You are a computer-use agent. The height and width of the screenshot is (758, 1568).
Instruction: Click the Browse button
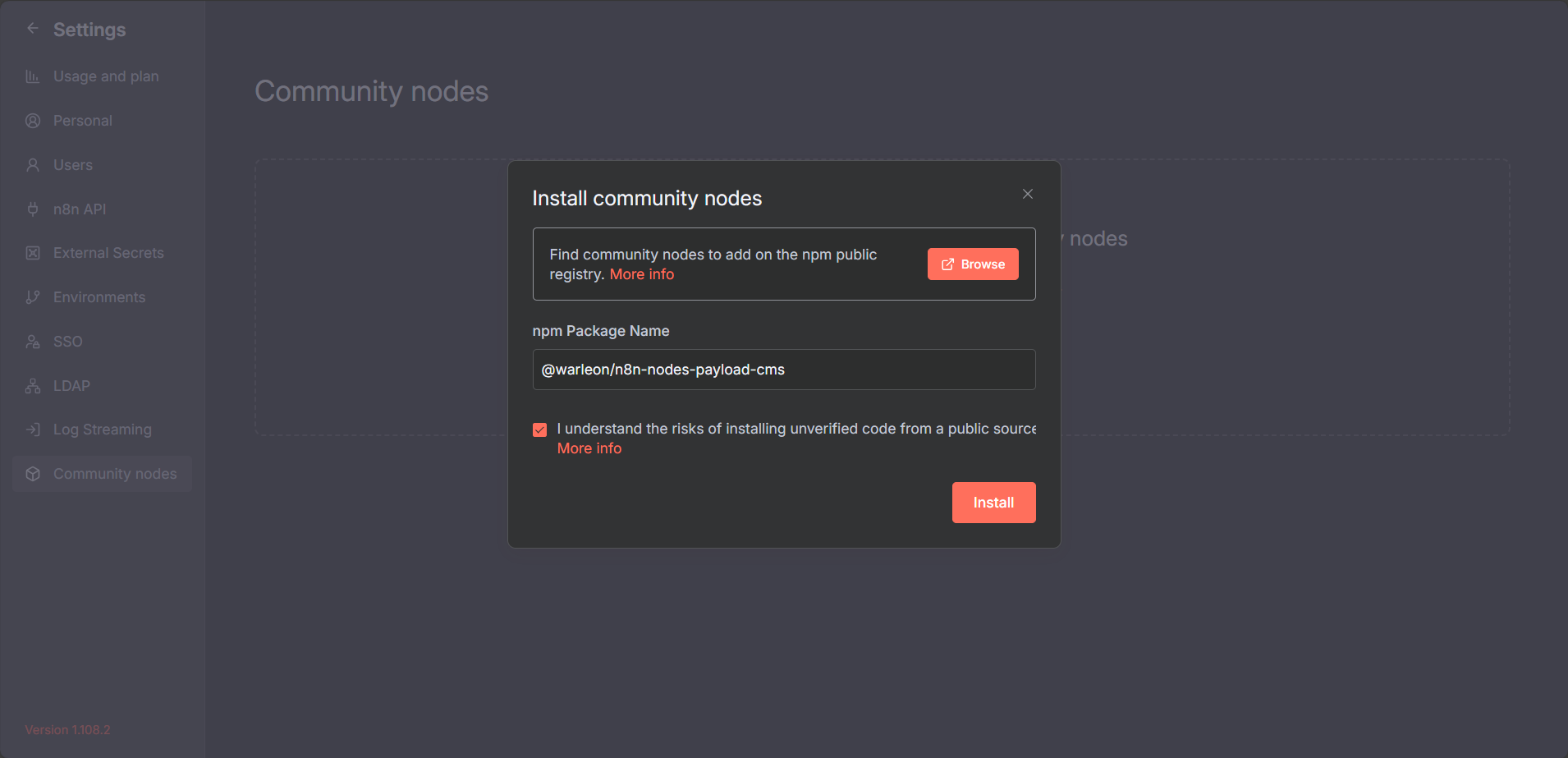click(x=973, y=264)
